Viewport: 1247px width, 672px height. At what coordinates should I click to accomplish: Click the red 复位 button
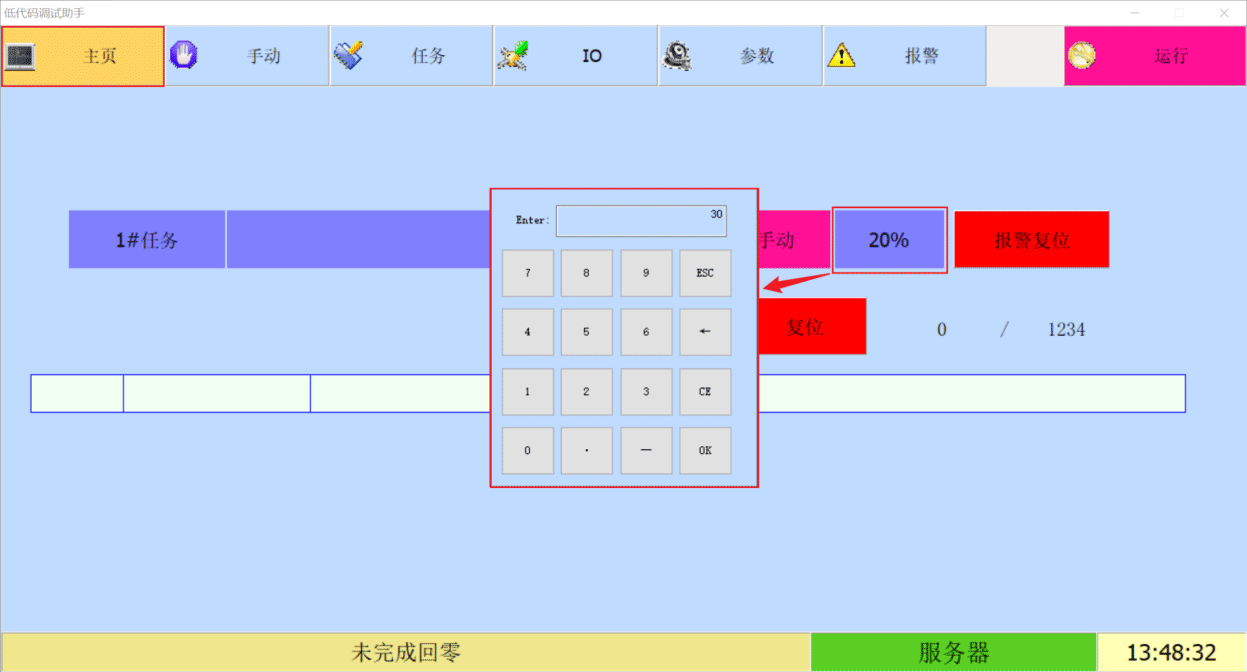click(812, 327)
